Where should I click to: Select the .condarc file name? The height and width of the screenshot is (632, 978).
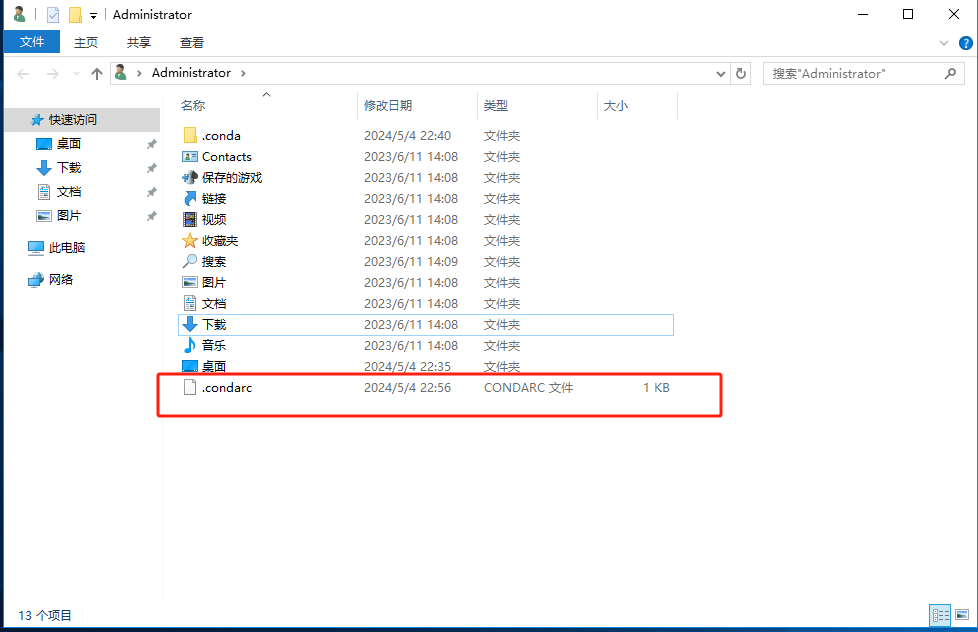(227, 388)
